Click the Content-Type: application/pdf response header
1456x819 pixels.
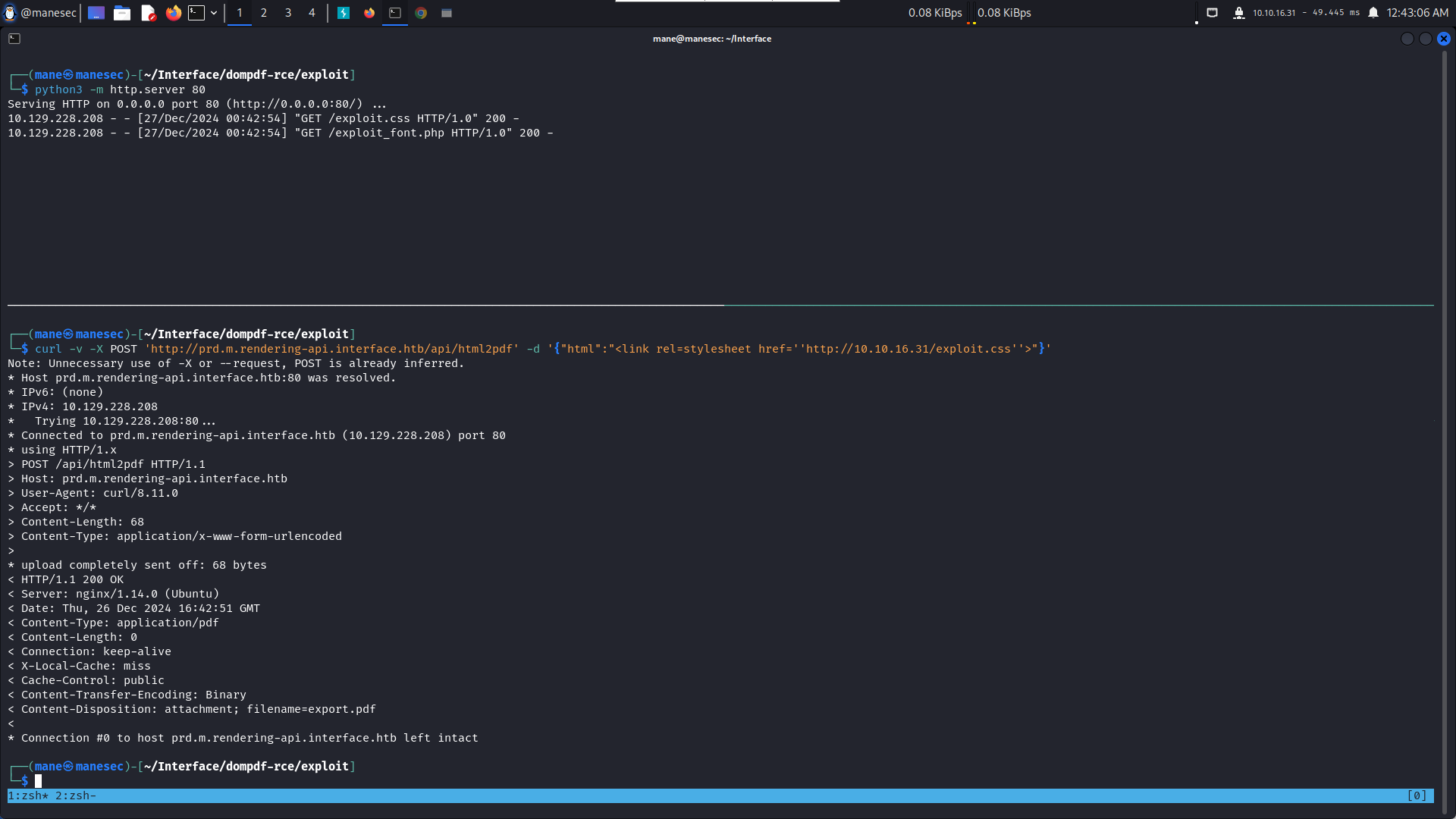point(113,623)
